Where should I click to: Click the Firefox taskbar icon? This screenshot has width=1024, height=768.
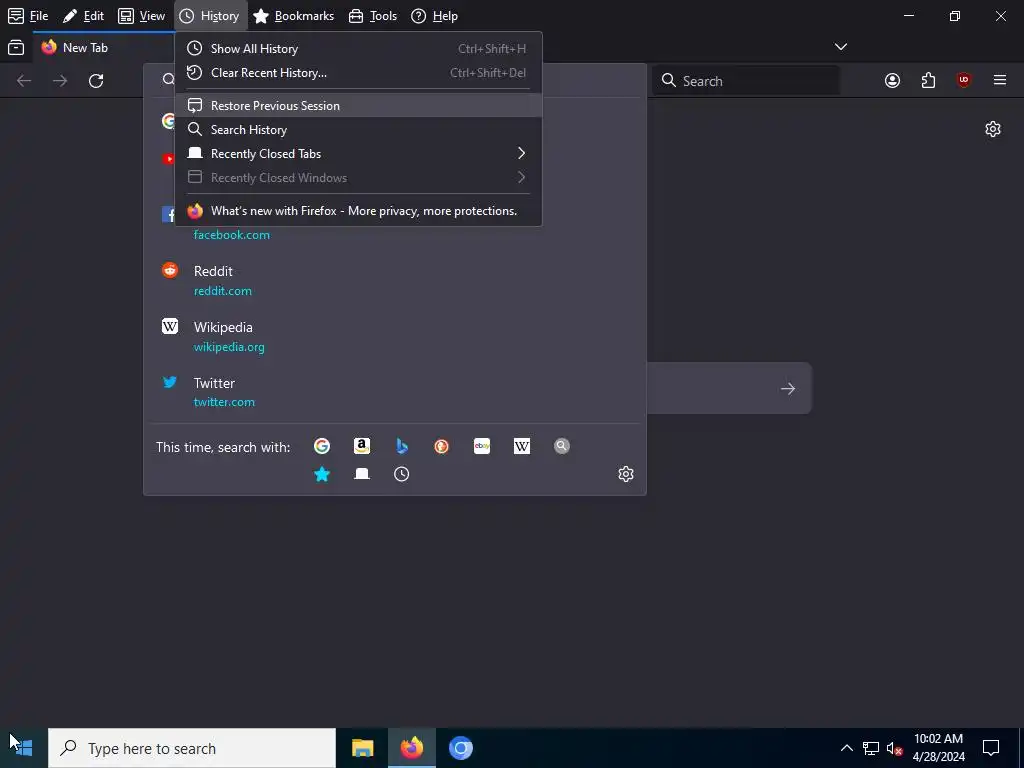point(411,748)
